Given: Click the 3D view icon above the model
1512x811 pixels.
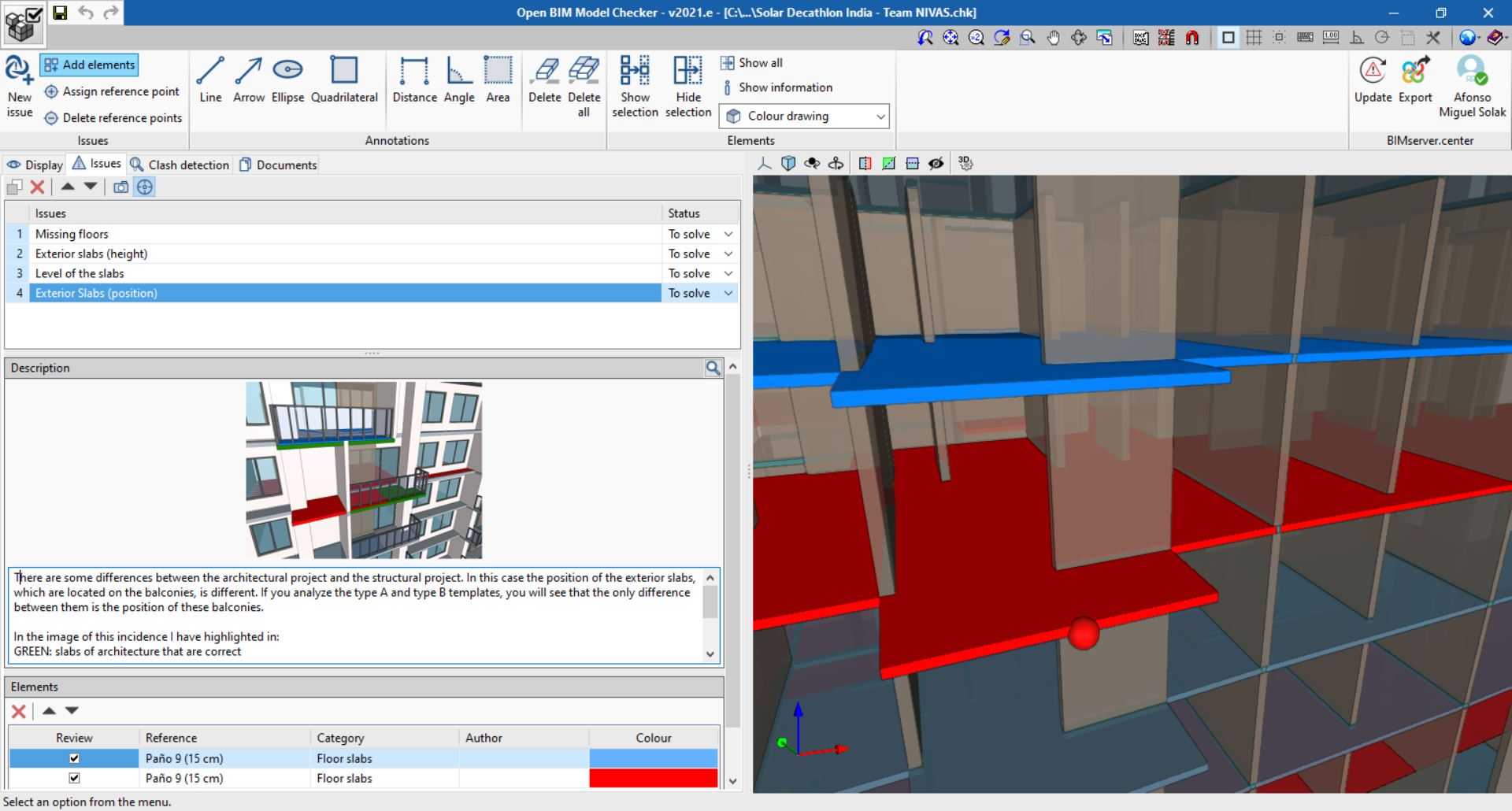Looking at the screenshot, I should (x=965, y=163).
